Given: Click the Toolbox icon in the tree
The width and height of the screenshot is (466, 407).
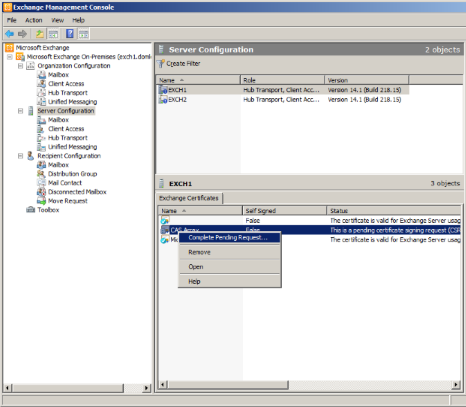Looking at the screenshot, I should 30,210.
